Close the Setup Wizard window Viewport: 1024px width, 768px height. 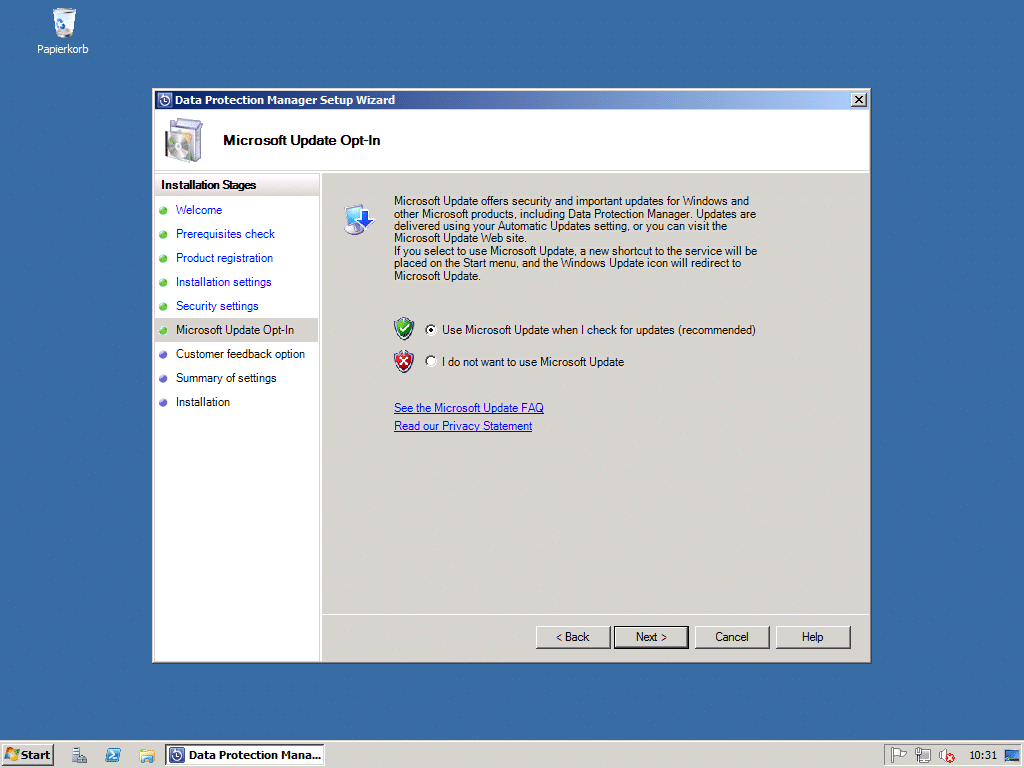tap(859, 100)
